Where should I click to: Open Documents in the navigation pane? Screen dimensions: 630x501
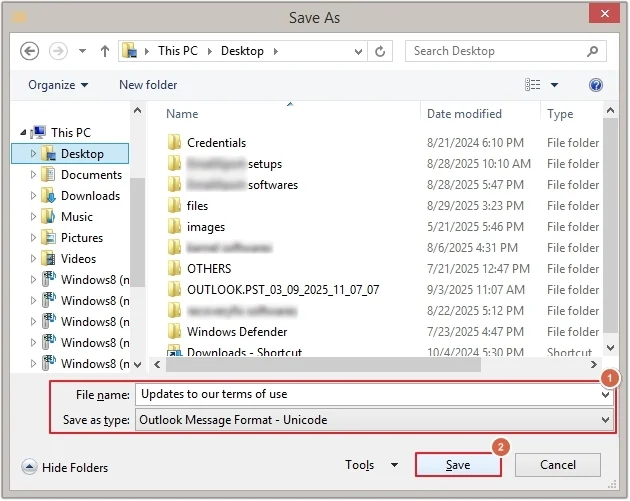pyautogui.click(x=91, y=175)
